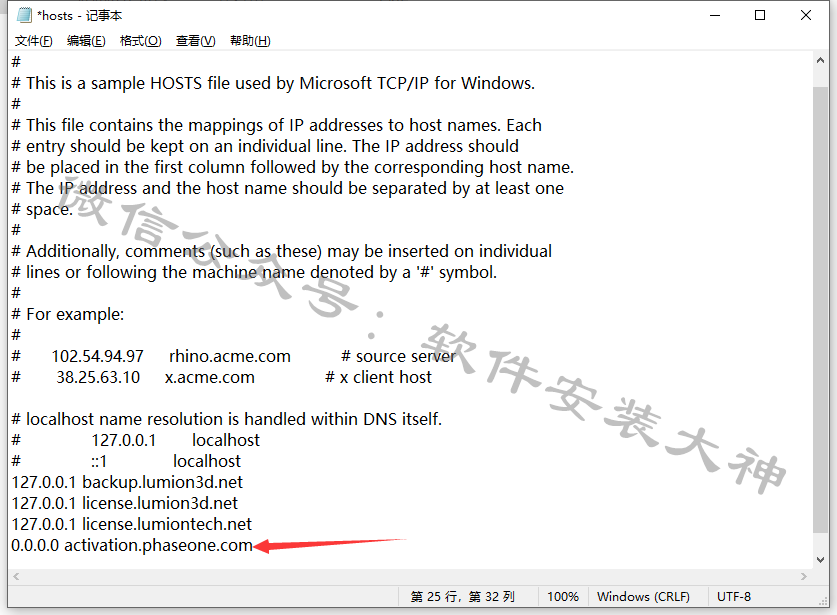Maximize the hosts Notepad window
This screenshot has width=837, height=615.
click(760, 15)
